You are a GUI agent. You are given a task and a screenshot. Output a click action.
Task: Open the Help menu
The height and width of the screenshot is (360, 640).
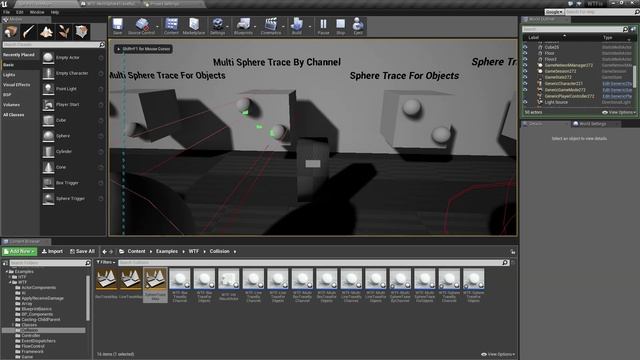pyautogui.click(x=55, y=12)
